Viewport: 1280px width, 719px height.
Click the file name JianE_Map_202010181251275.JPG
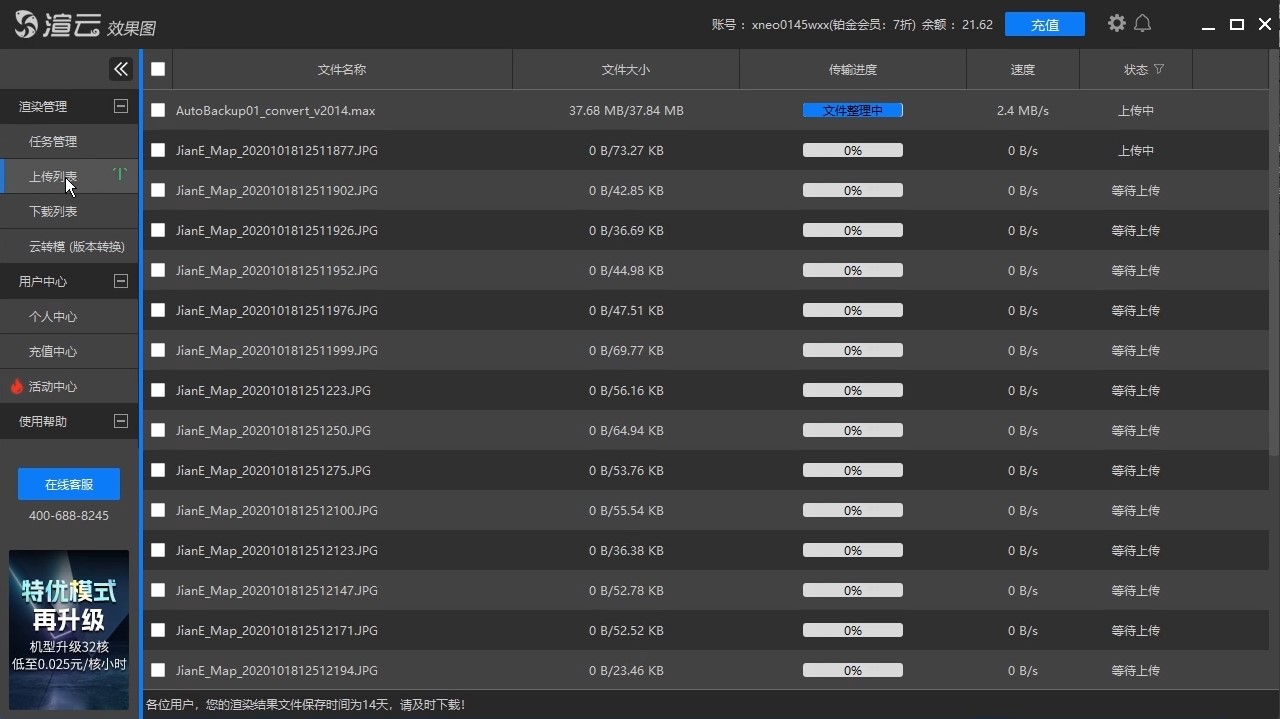[273, 470]
